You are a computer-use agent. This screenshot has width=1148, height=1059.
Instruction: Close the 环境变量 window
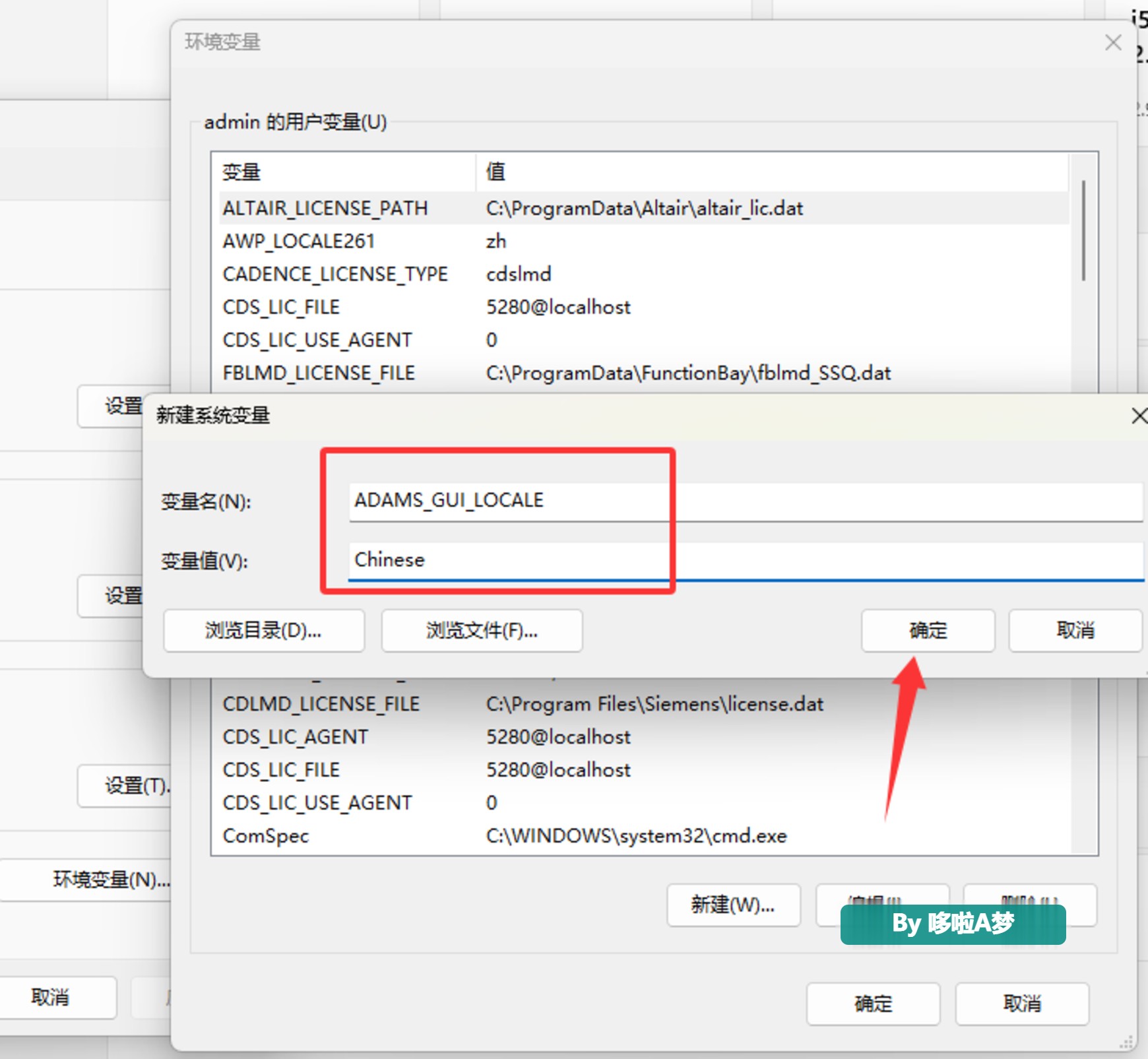pos(1113,42)
